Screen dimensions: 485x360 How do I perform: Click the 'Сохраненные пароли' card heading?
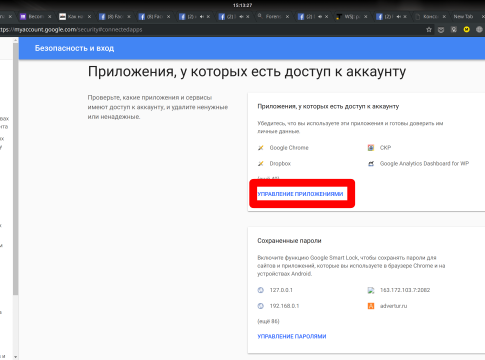tap(289, 241)
